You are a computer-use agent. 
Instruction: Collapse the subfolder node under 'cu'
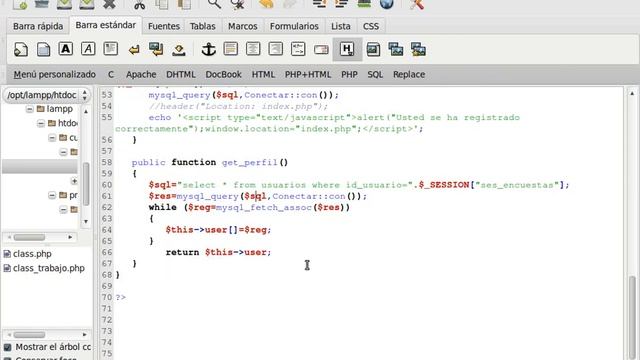tap(63, 152)
